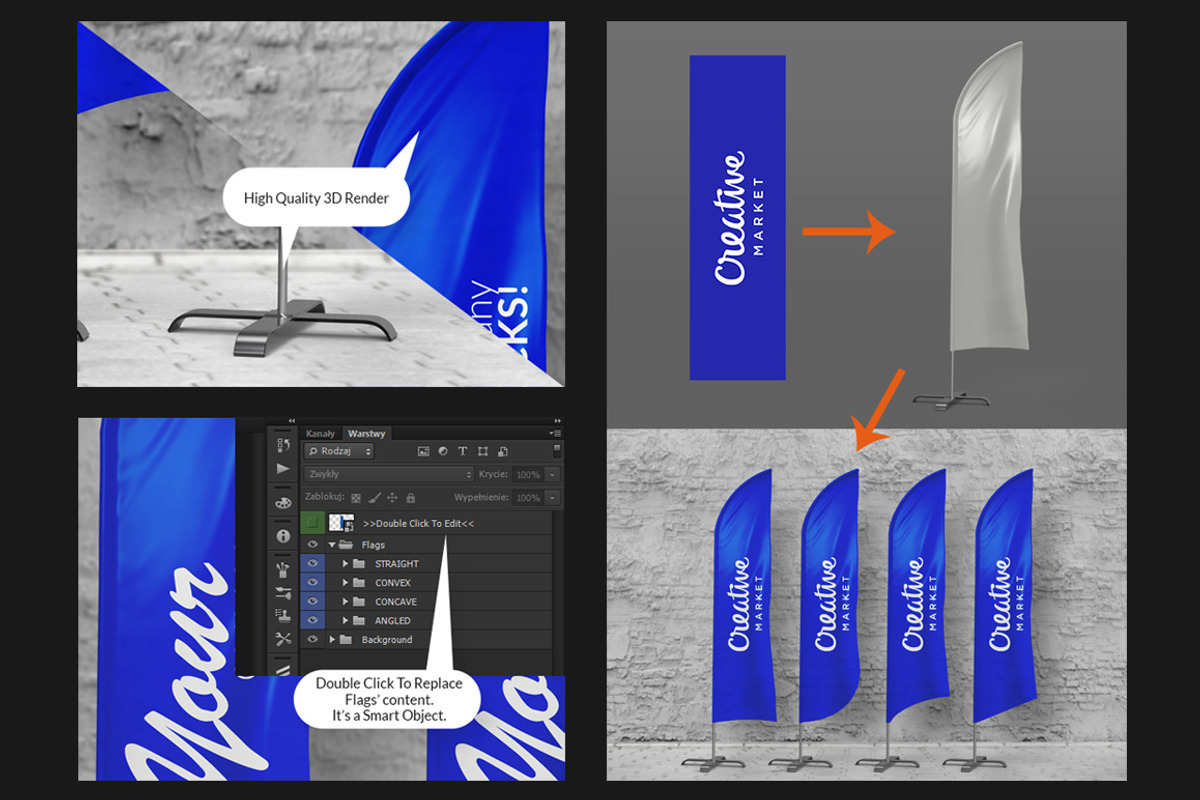Select the CONVEX layer group name
Screen dimensions: 1200x800
point(393,583)
